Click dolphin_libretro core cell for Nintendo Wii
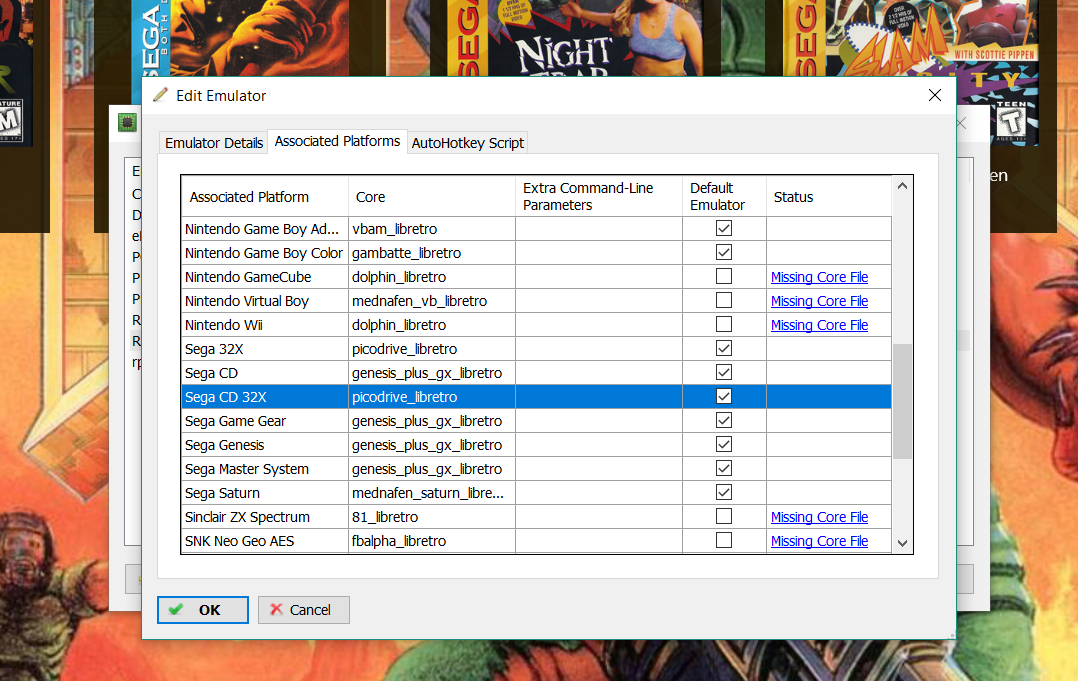This screenshot has width=1078, height=681. [x=432, y=325]
